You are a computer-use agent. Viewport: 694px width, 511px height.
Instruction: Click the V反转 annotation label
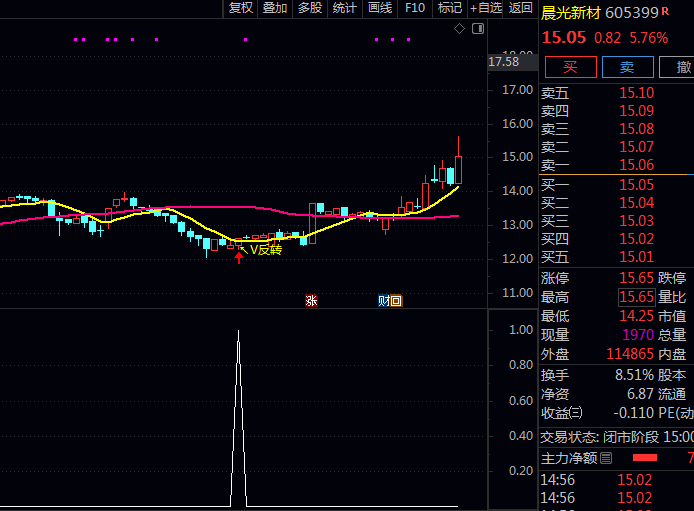pos(266,250)
